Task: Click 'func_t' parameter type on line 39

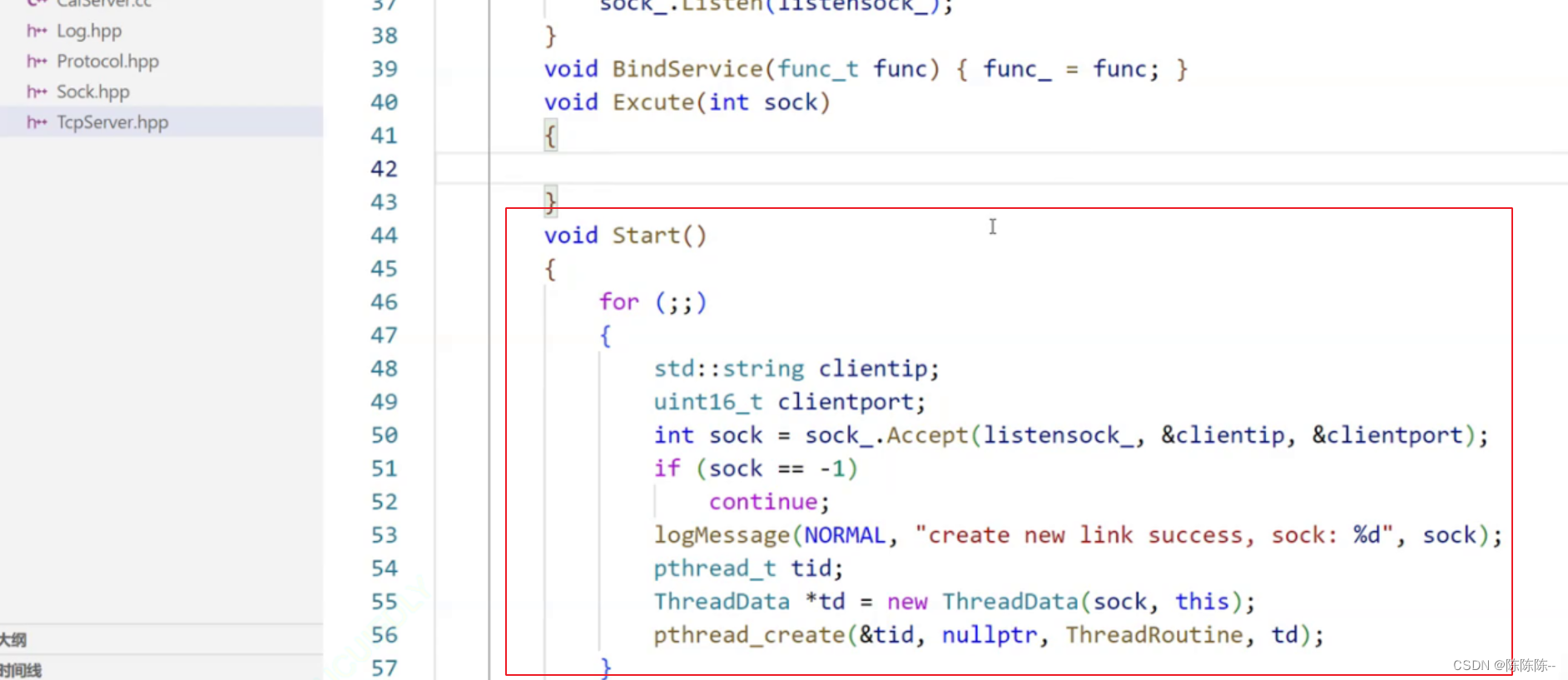Action: coord(818,69)
